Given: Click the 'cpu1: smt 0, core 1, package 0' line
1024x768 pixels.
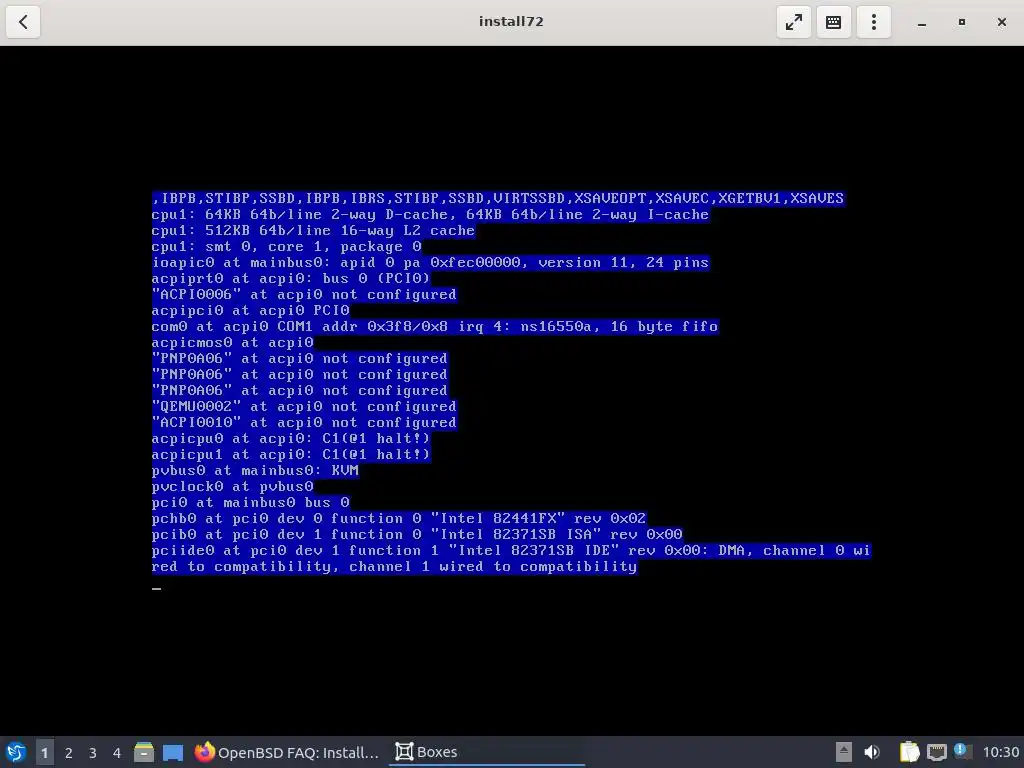Looking at the screenshot, I should [x=286, y=246].
